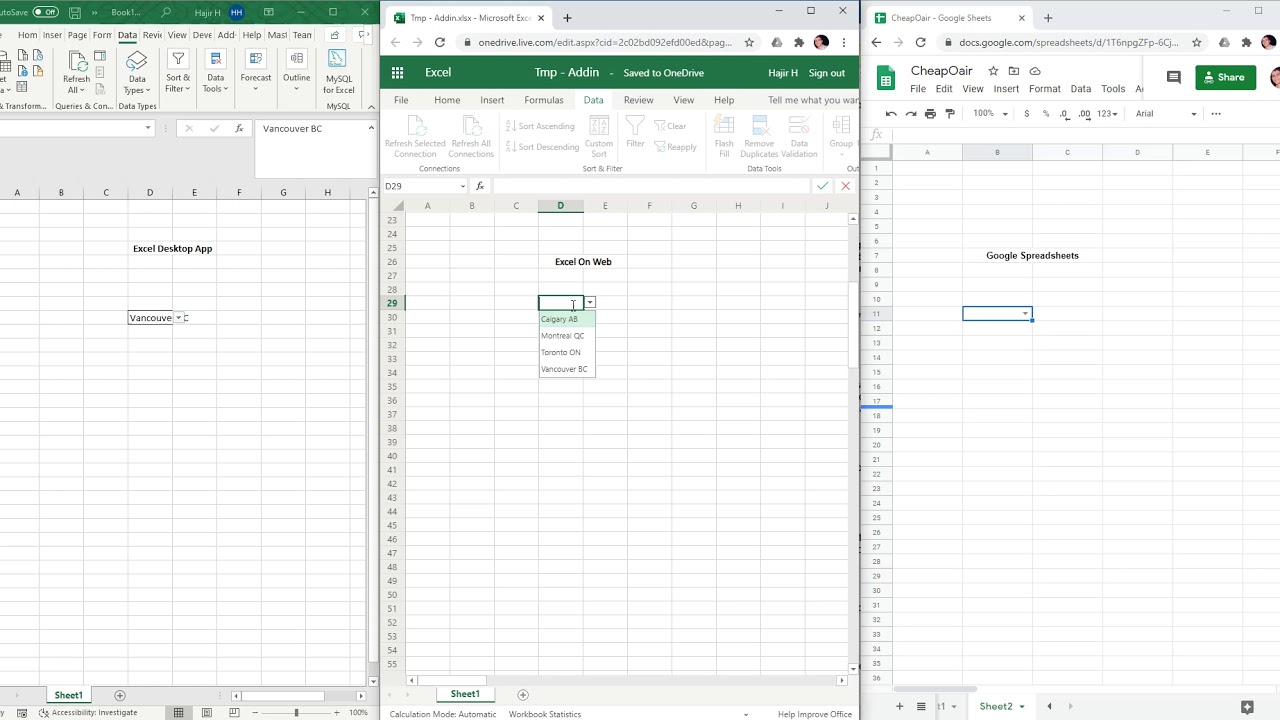Select Toronto ON from dropdown list
This screenshot has height=720, width=1280.
click(567, 352)
